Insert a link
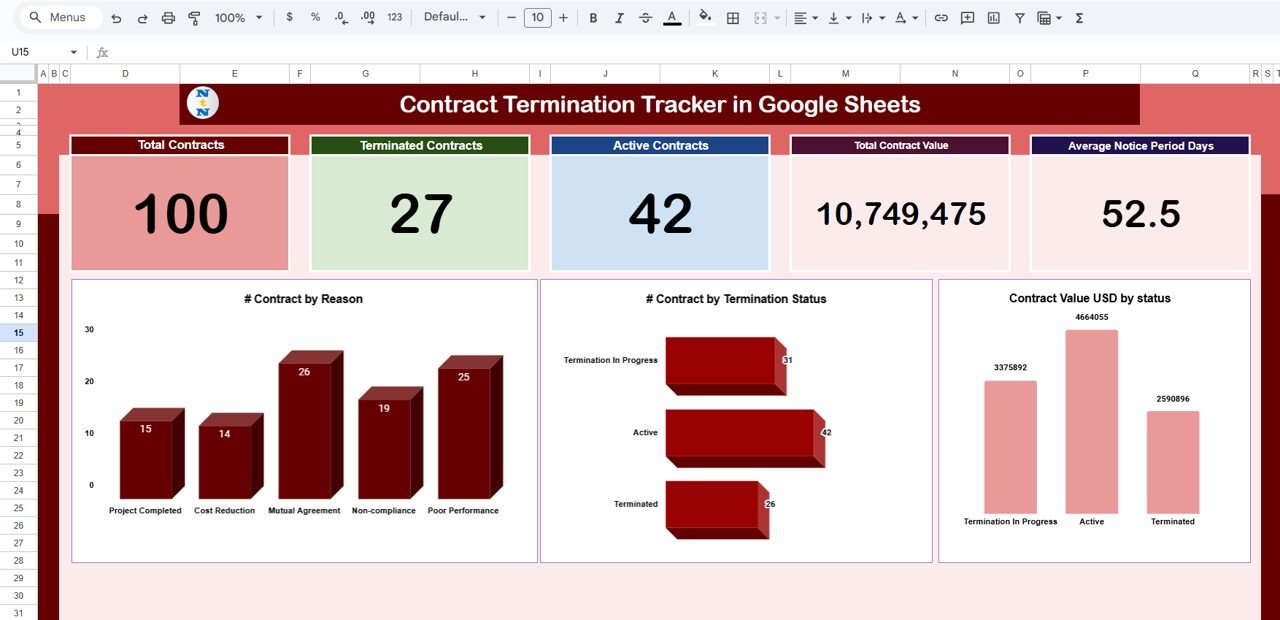Screen dimensions: 1280x620 click(940, 17)
